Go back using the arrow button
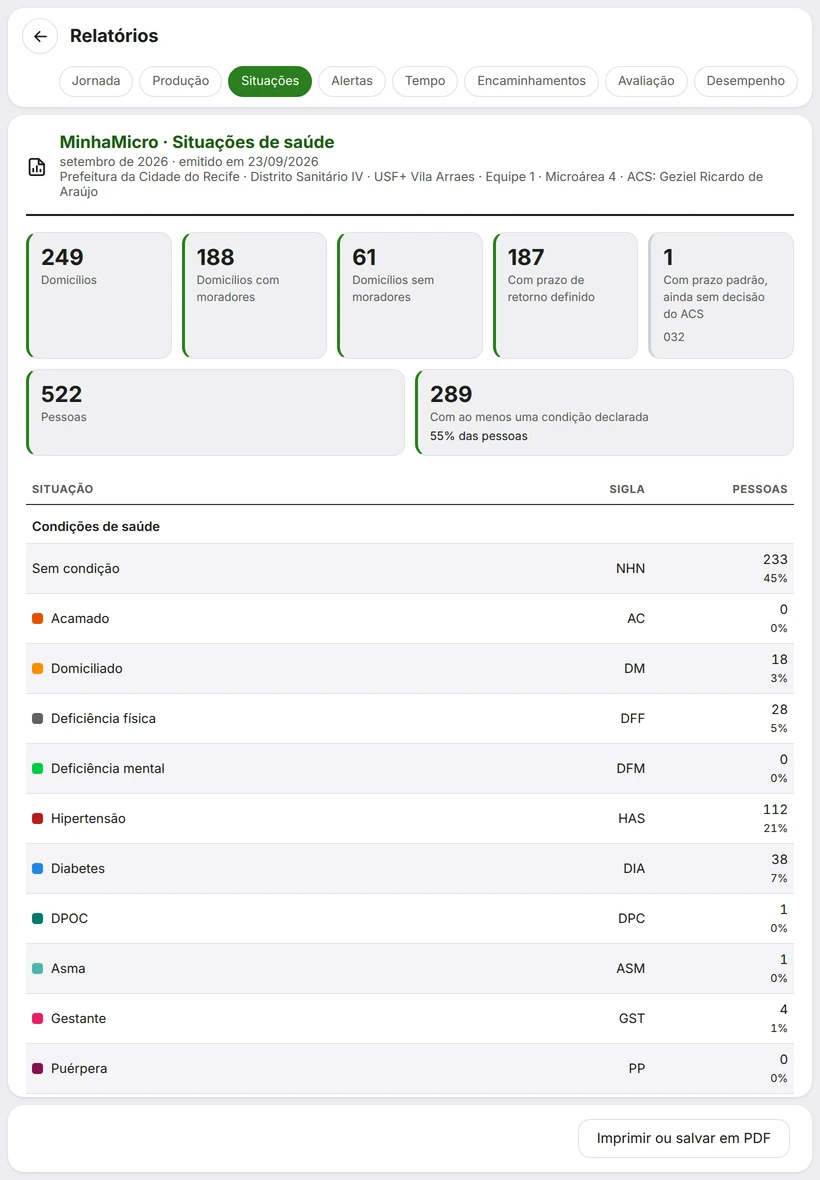The image size is (820, 1180). pyautogui.click(x=40, y=36)
